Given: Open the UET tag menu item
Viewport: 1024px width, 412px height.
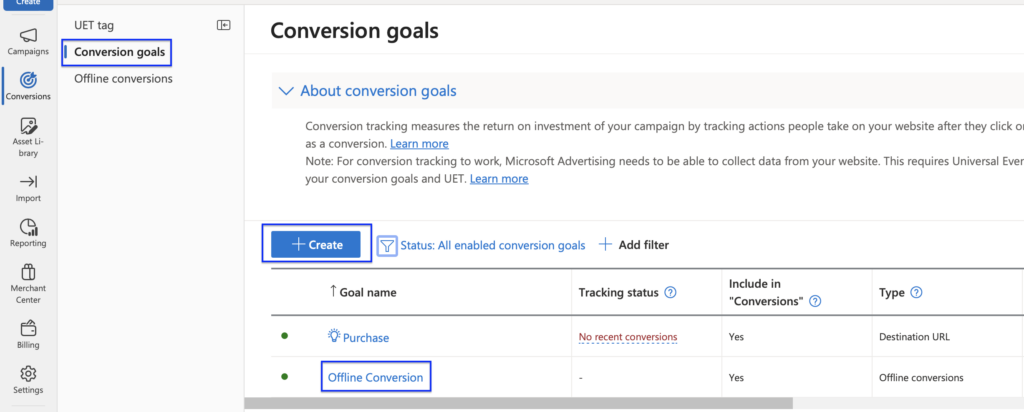Looking at the screenshot, I should [101, 23].
